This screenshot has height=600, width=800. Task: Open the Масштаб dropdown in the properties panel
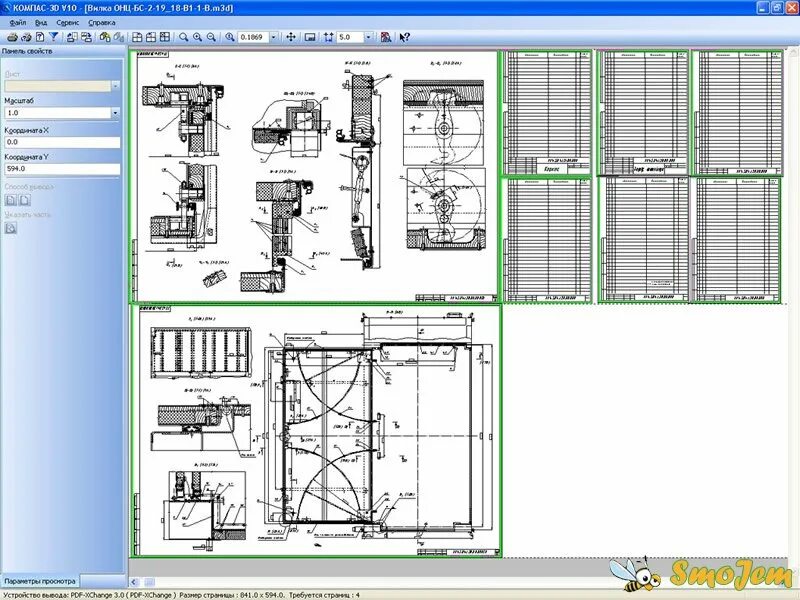(115, 111)
